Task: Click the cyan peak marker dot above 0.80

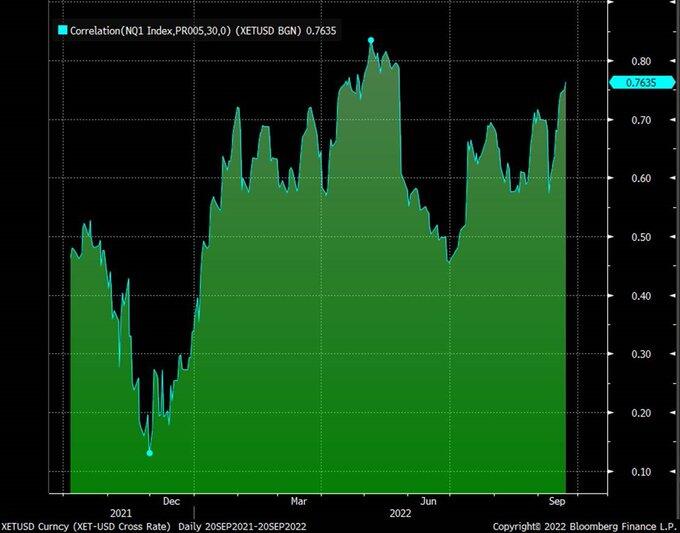Action: point(371,40)
